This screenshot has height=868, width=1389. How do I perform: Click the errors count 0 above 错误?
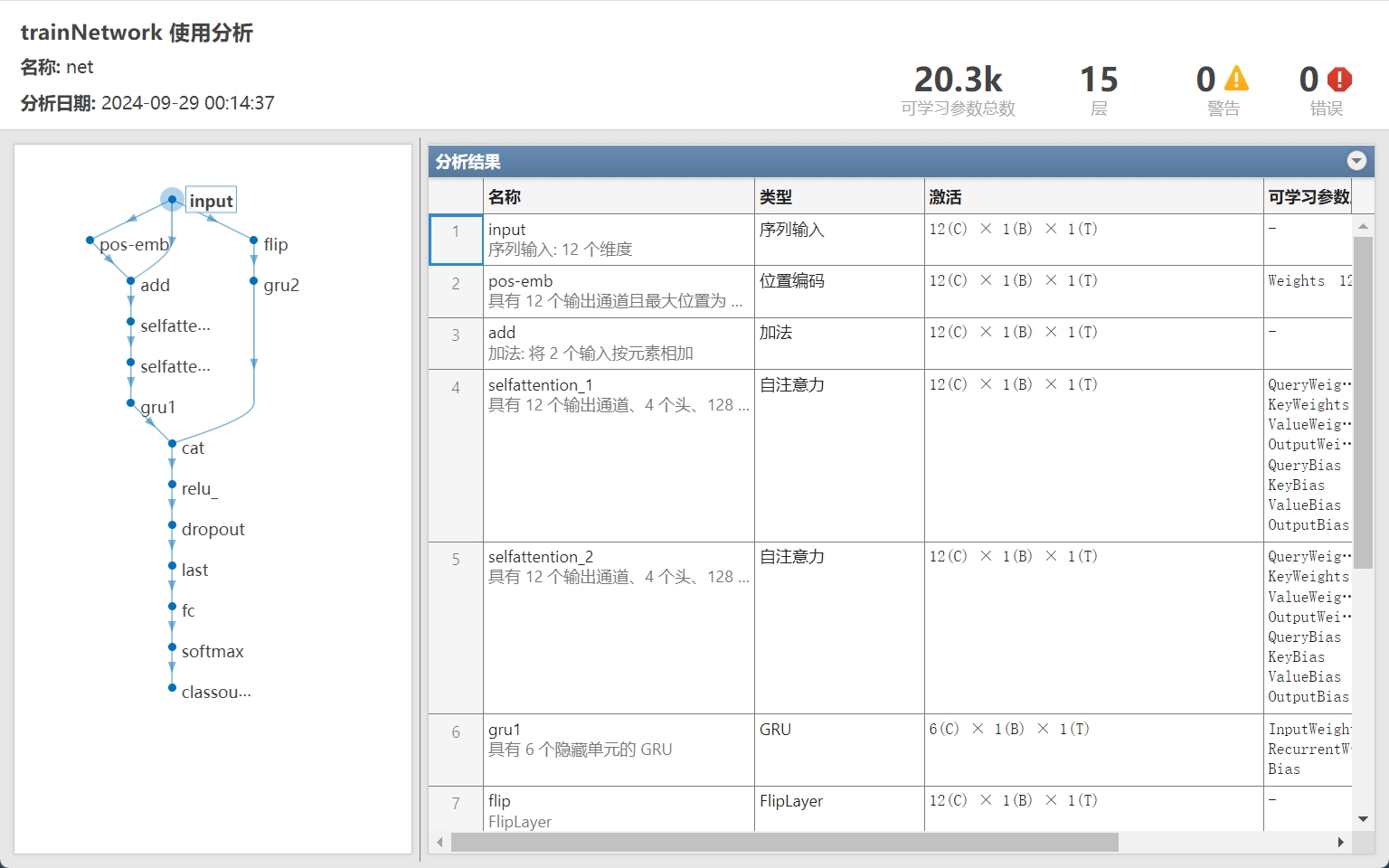point(1309,80)
